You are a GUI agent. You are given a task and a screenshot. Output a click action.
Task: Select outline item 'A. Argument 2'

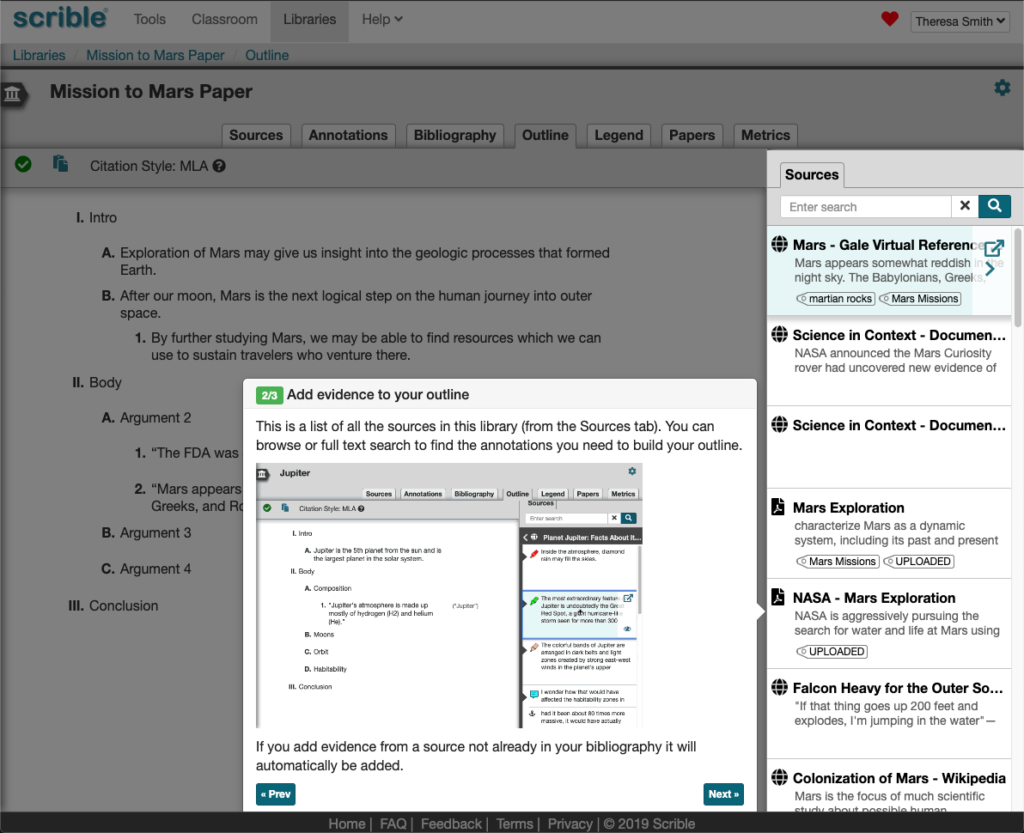tap(146, 418)
